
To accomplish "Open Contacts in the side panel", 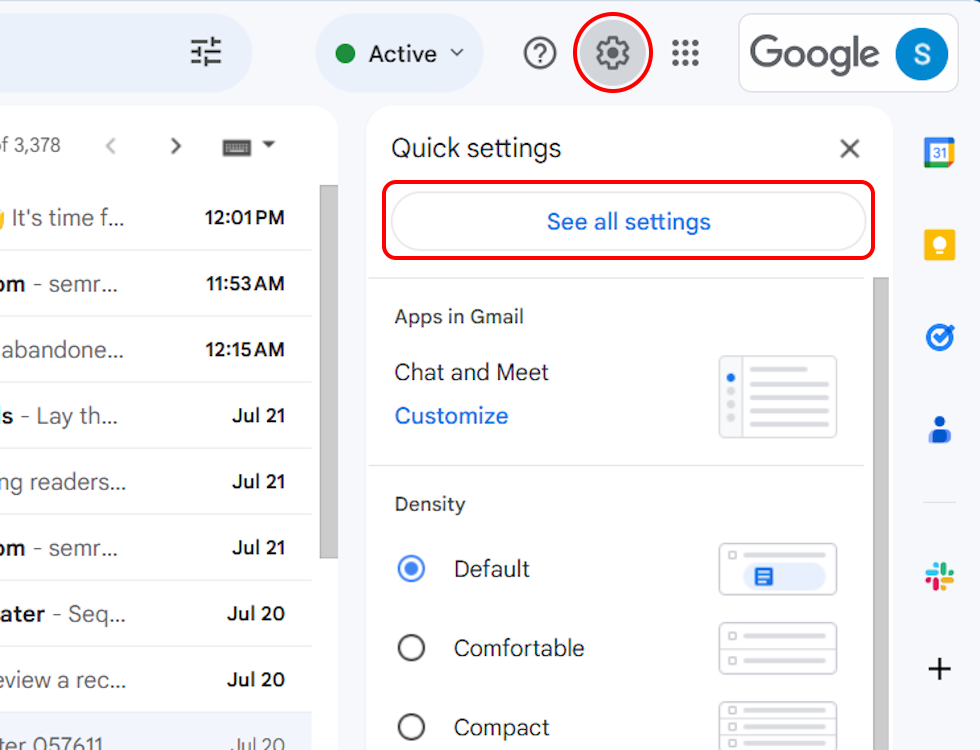I will pos(939,429).
